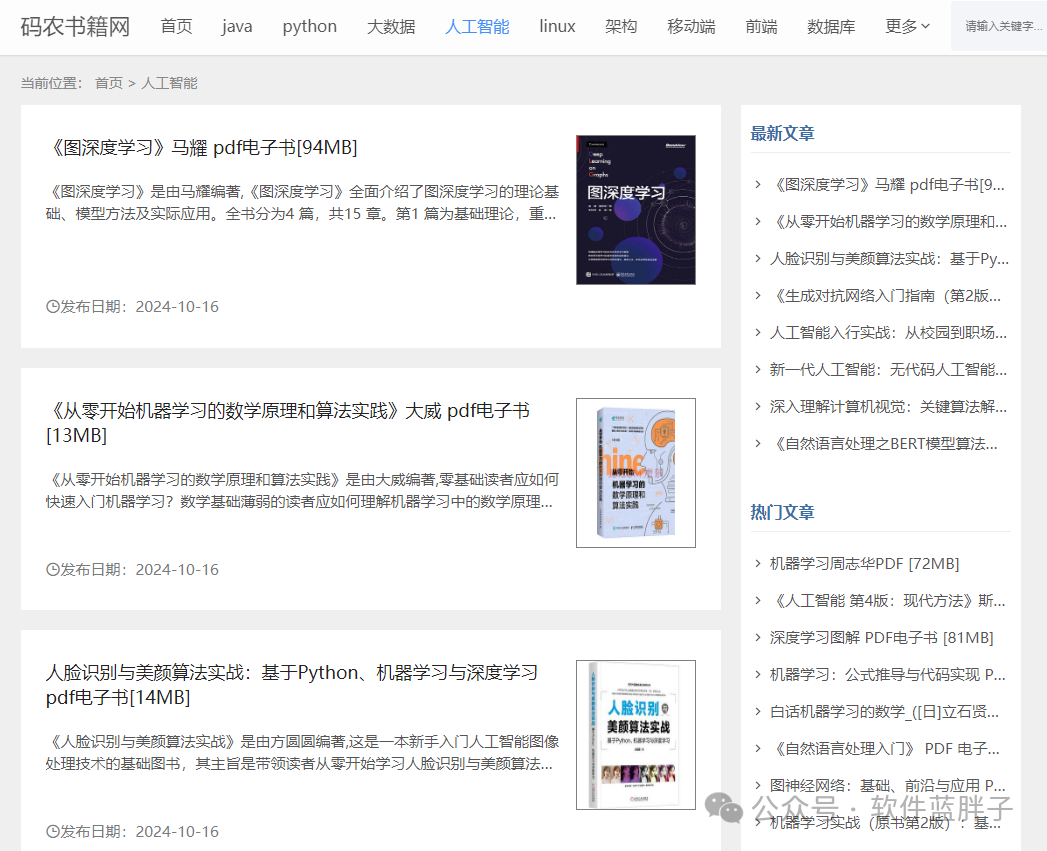Click the 机器学习的数学原理 book cover thumbnail
The height and width of the screenshot is (851, 1047).
(x=636, y=473)
